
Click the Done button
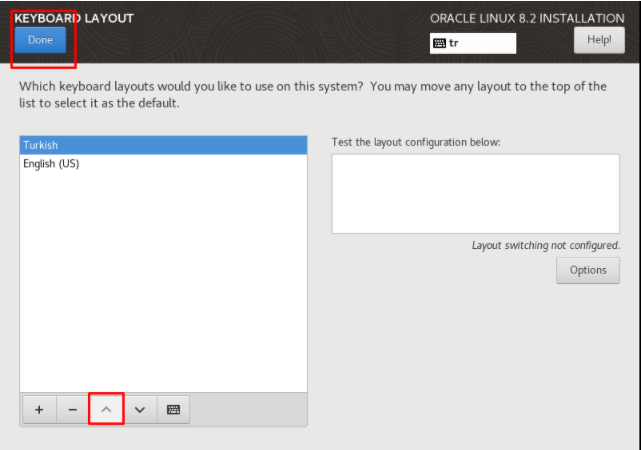[40, 40]
